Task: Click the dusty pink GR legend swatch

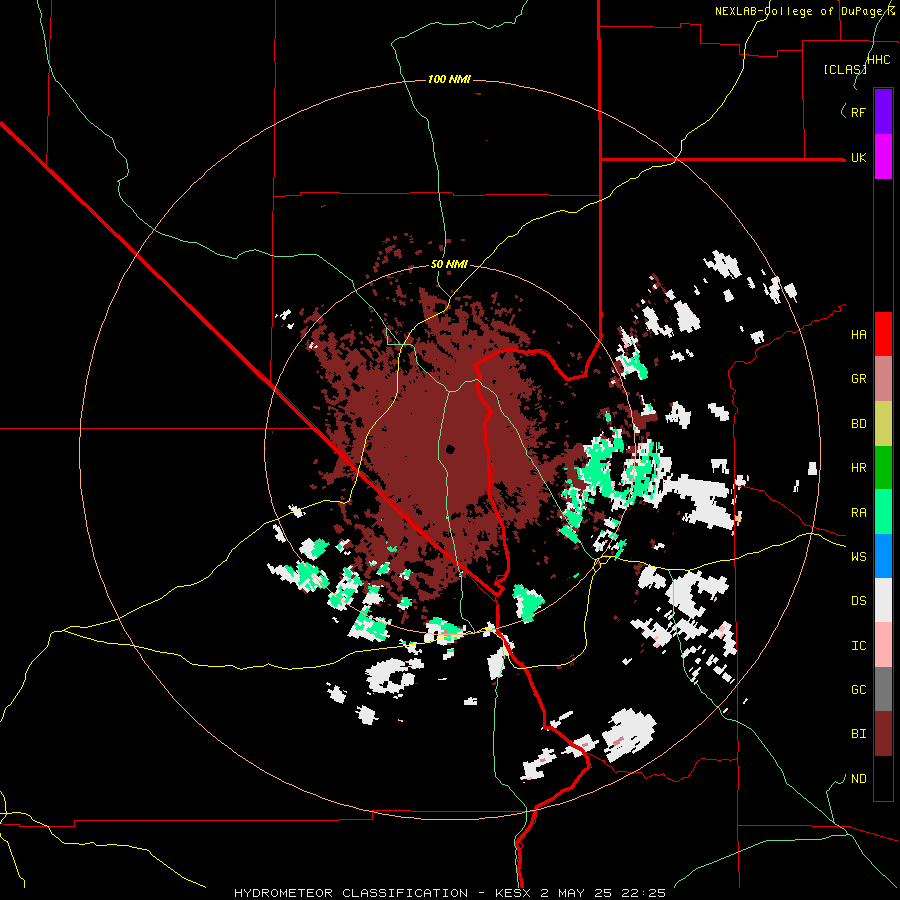Action: (x=883, y=379)
